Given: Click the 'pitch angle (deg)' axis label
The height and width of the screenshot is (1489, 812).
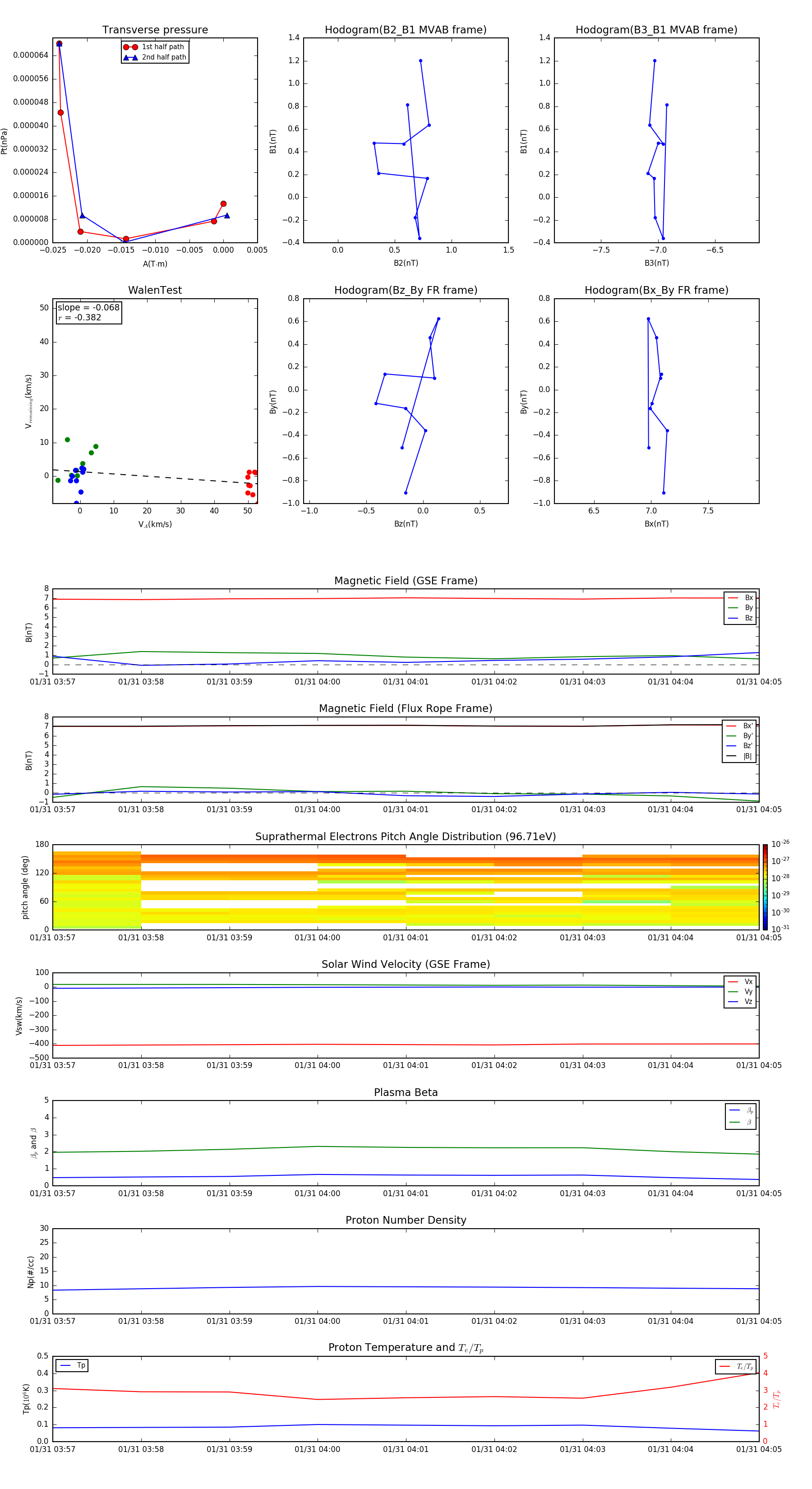Looking at the screenshot, I should 25,887.
